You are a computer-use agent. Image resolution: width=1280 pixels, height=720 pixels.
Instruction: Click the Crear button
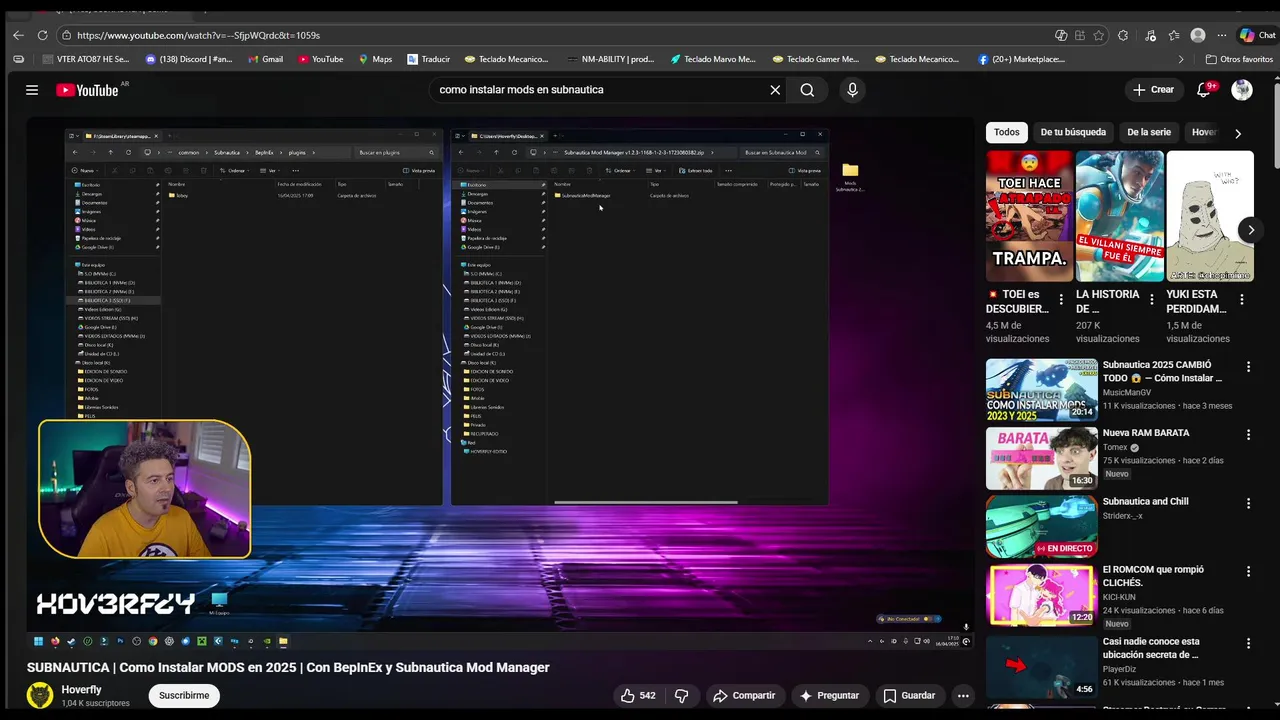tap(1153, 90)
